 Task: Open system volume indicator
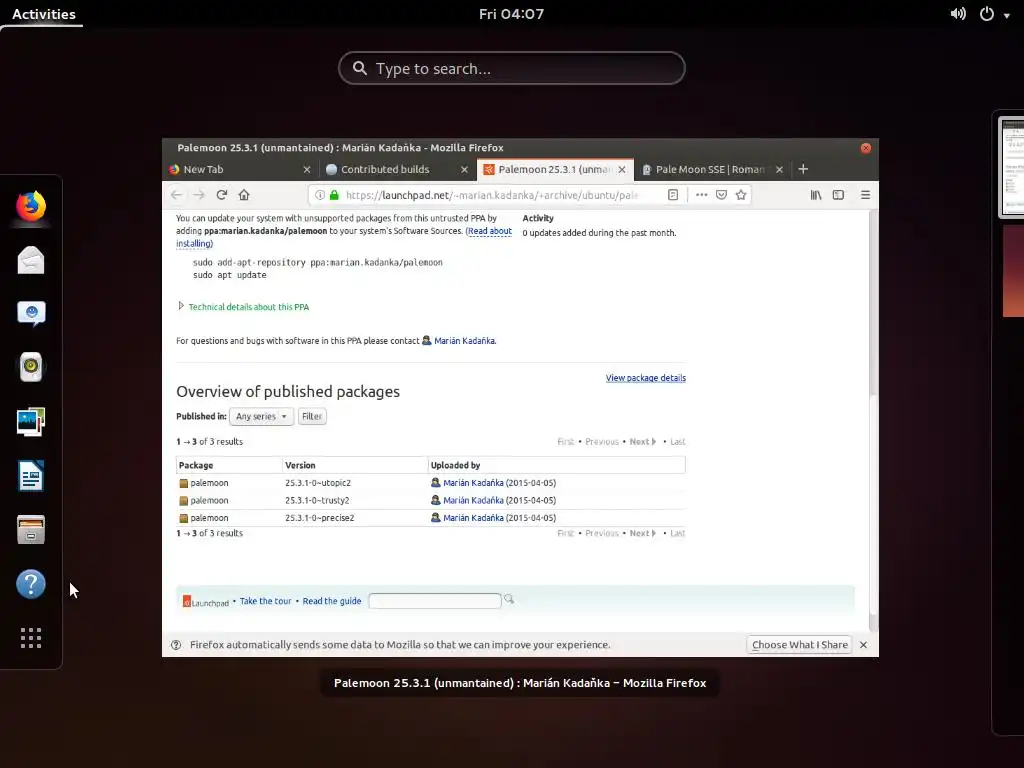957,14
